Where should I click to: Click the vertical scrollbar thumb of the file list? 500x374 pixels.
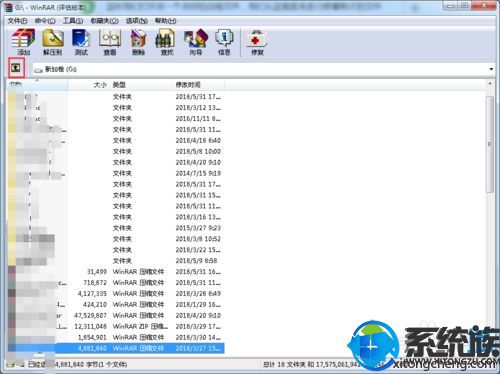coord(490,144)
